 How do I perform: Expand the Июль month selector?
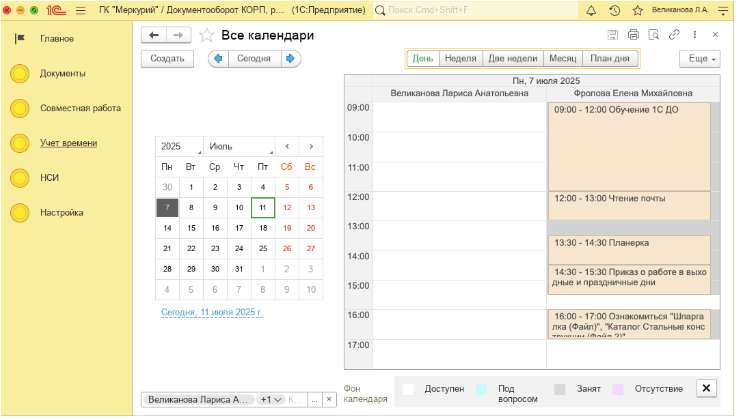(x=238, y=146)
